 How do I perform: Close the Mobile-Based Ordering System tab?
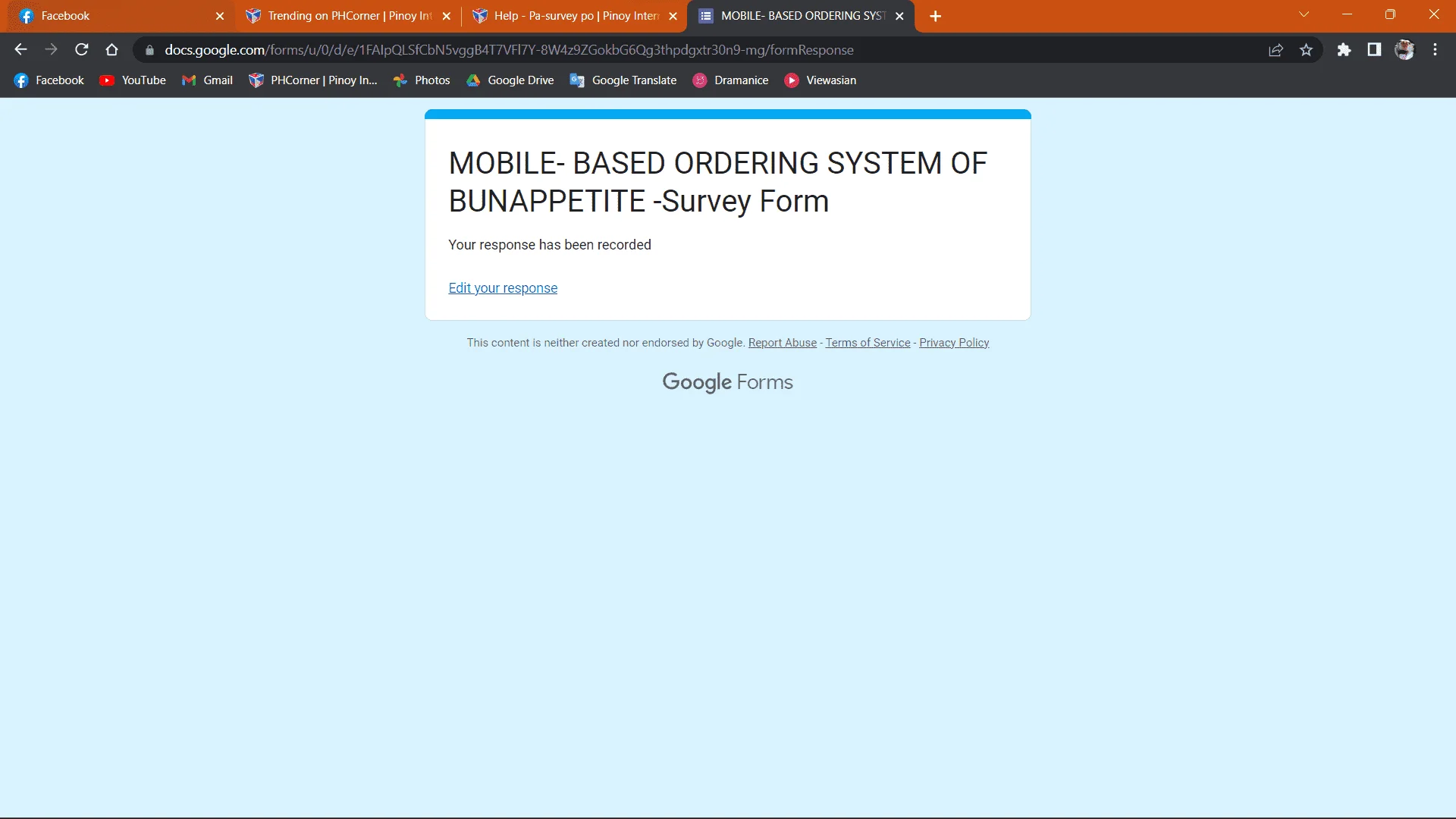[899, 16]
